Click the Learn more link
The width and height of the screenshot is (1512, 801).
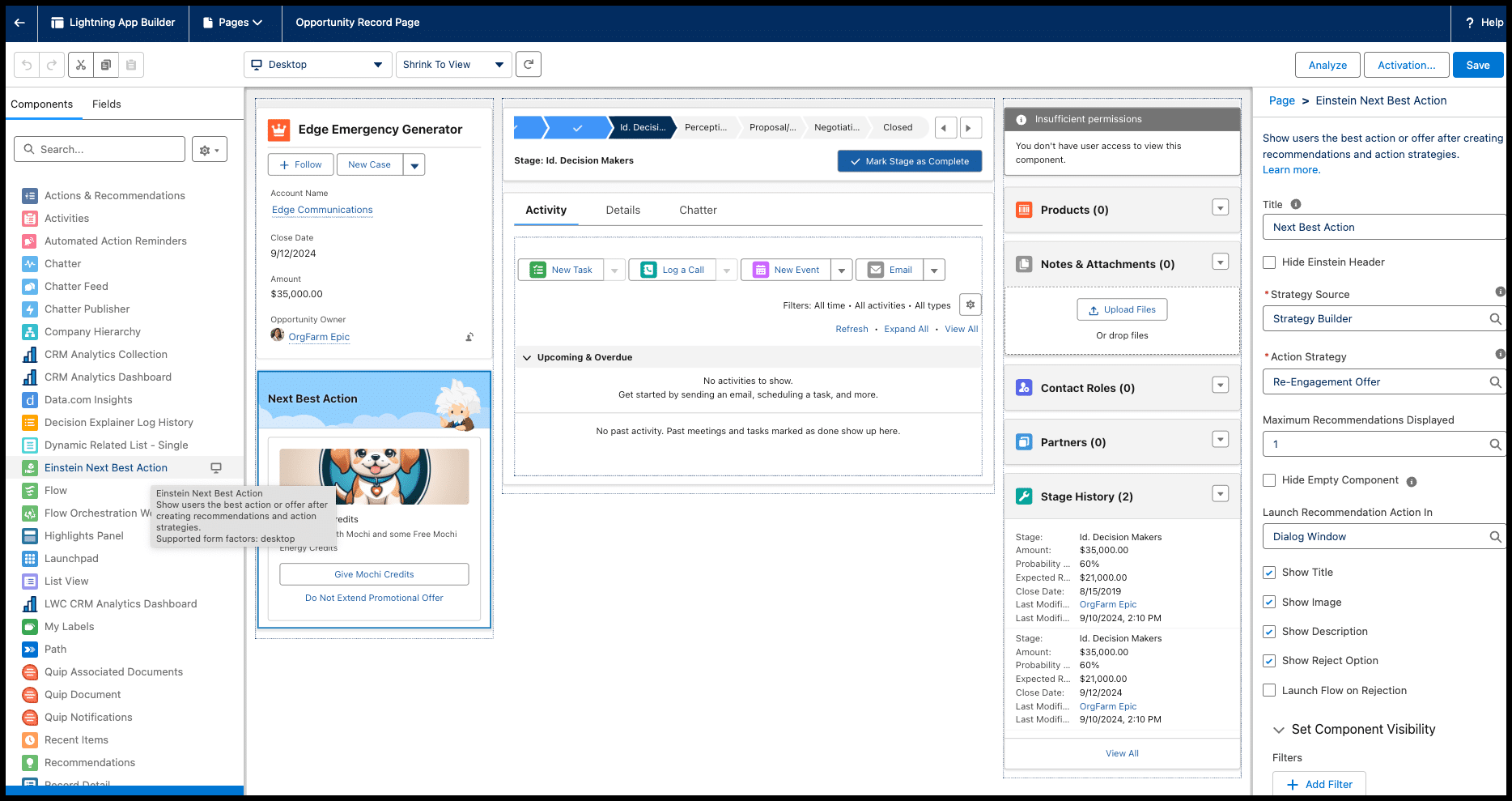coord(1291,170)
